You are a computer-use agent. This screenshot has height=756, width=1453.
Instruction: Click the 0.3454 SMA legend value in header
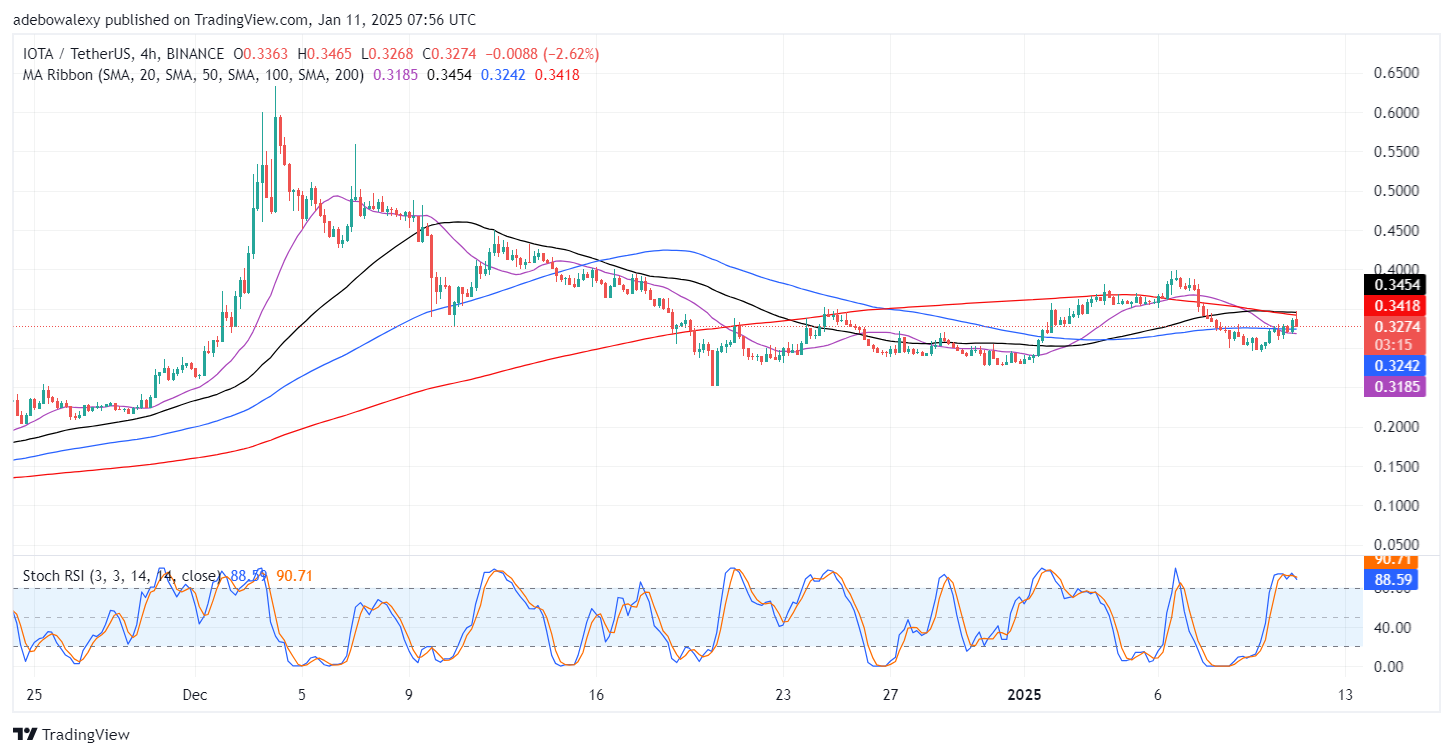[449, 74]
